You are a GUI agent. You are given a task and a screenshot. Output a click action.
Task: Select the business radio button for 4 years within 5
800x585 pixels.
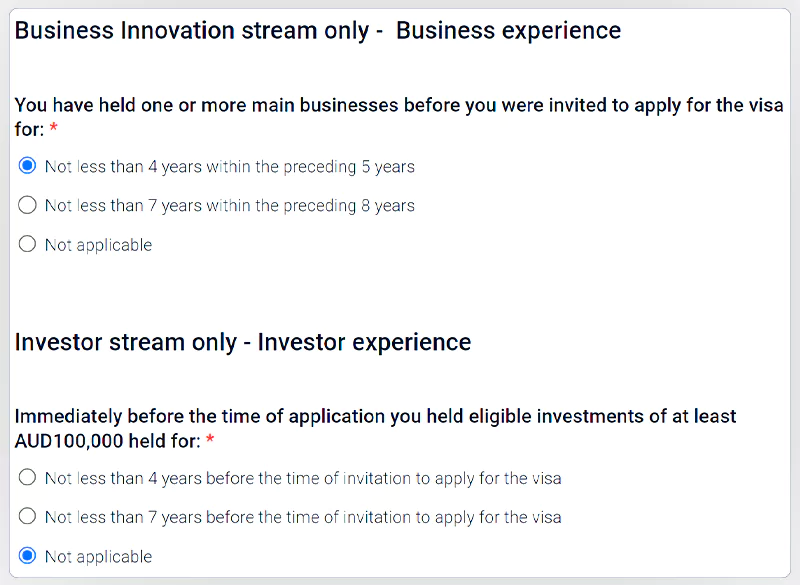(28, 166)
